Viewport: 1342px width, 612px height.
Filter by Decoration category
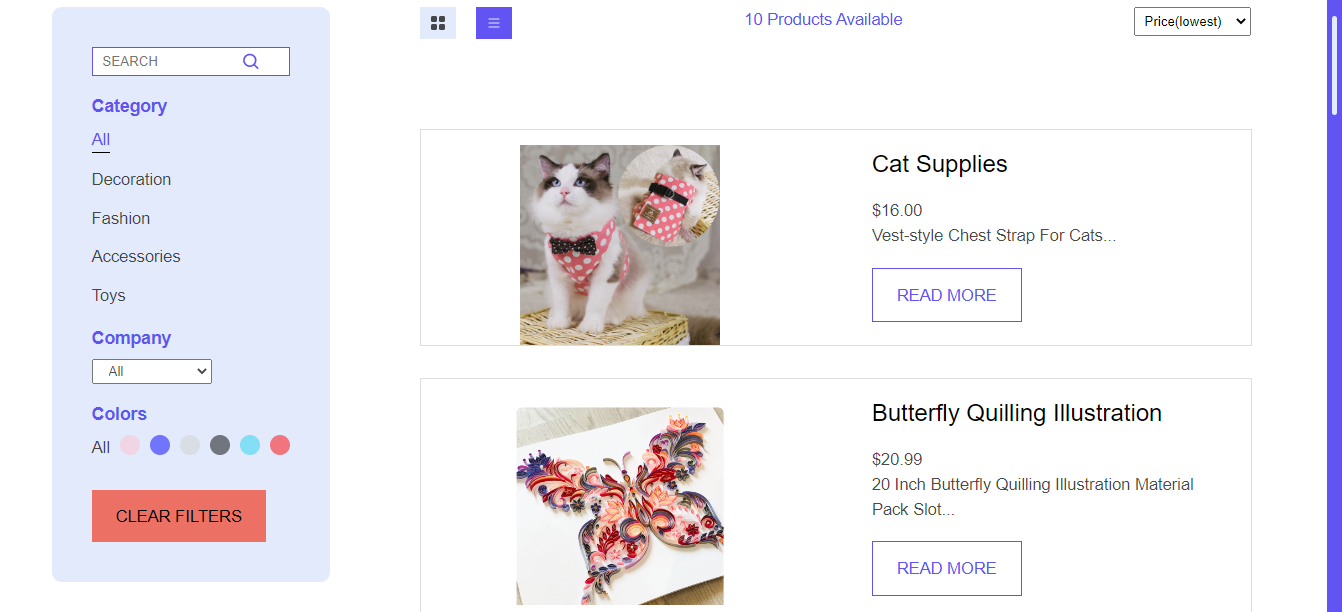(x=131, y=180)
